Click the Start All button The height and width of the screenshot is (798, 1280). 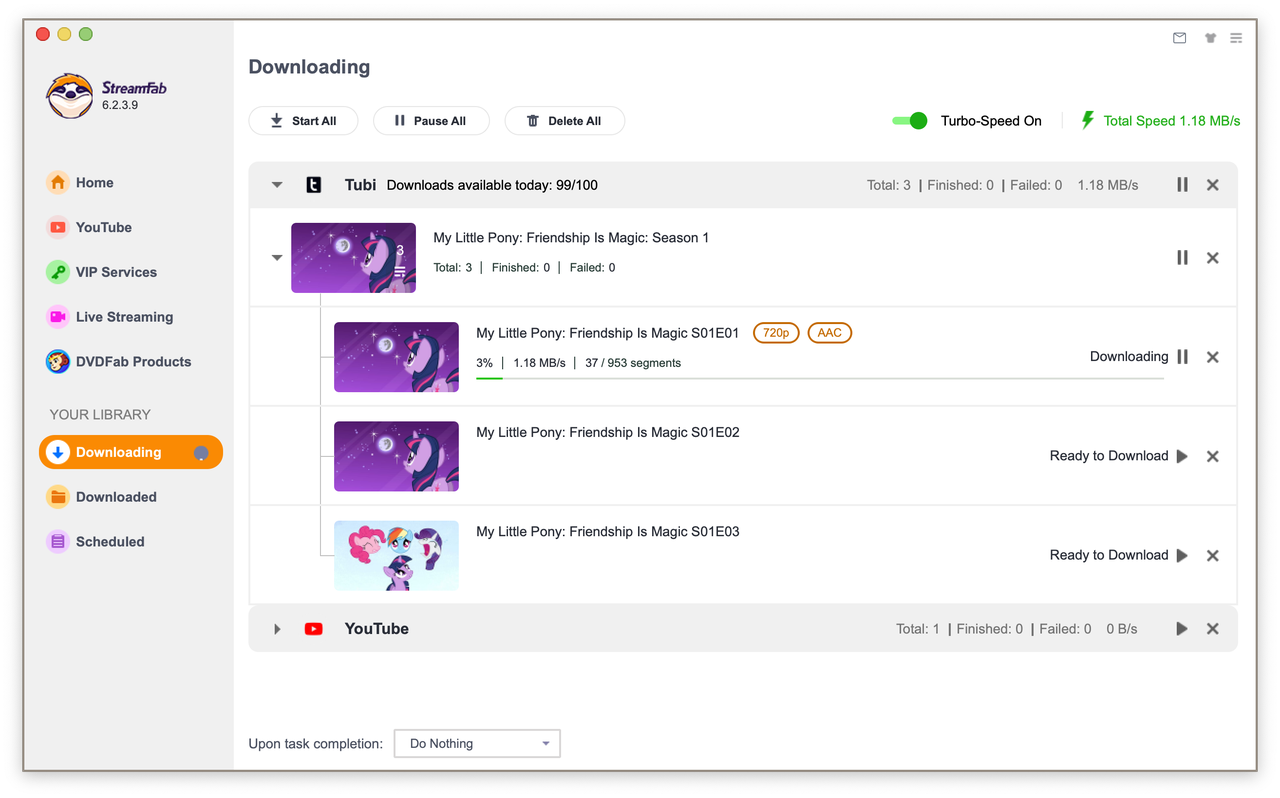[x=303, y=121]
